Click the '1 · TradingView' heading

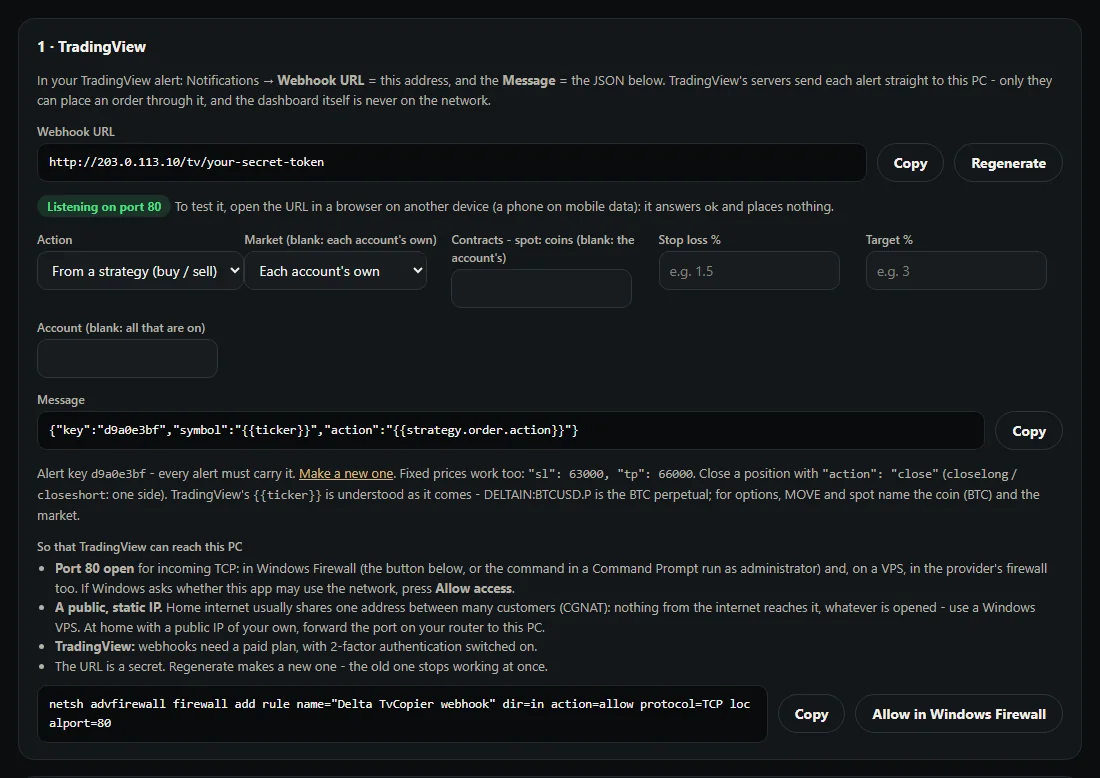coord(91,47)
